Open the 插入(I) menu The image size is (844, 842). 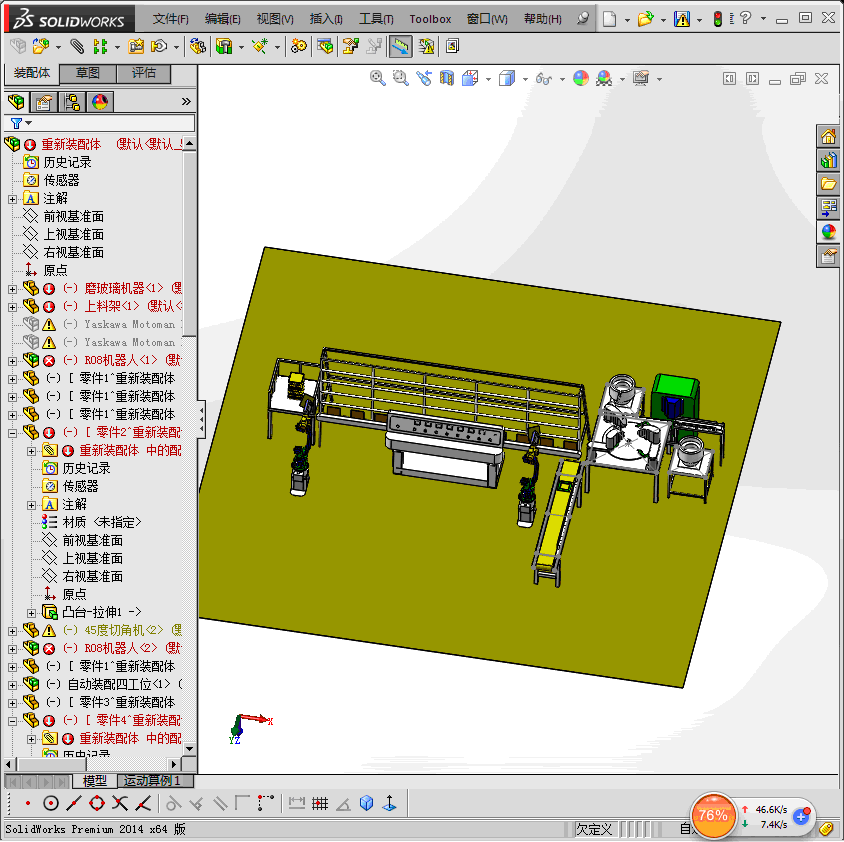[x=326, y=19]
